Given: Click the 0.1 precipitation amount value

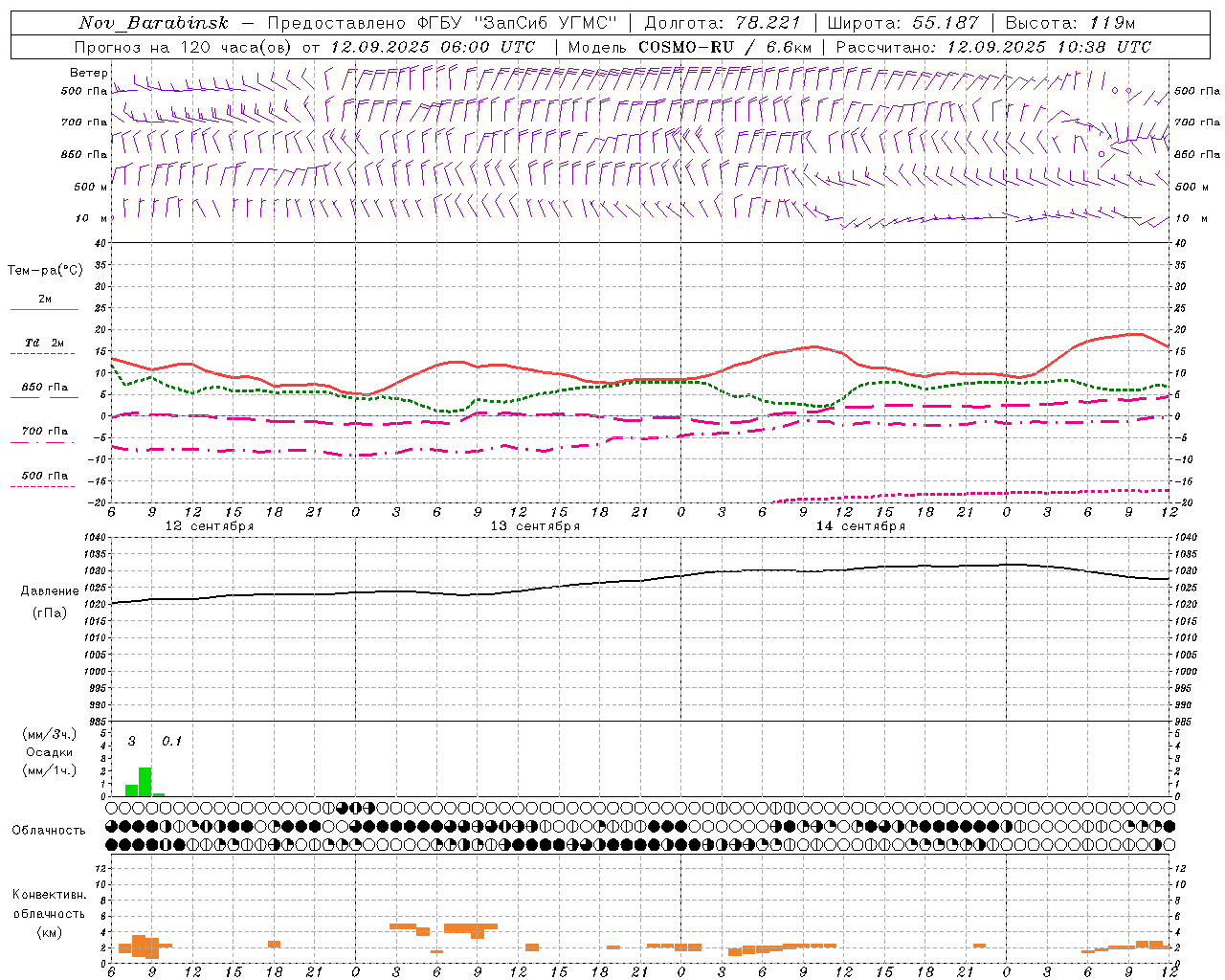Looking at the screenshot, I should coord(171,742).
